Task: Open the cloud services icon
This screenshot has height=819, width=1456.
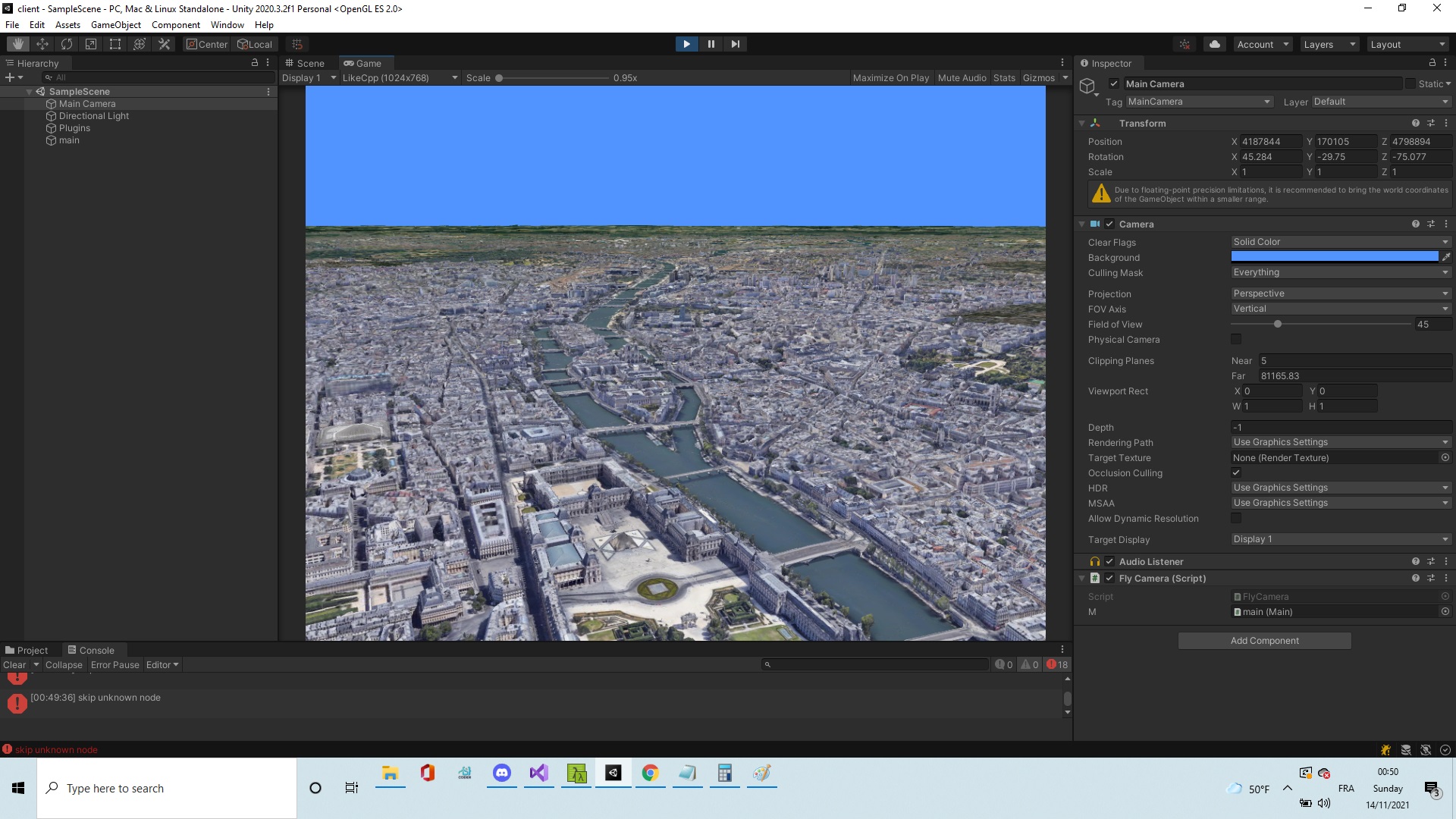Action: [x=1215, y=44]
